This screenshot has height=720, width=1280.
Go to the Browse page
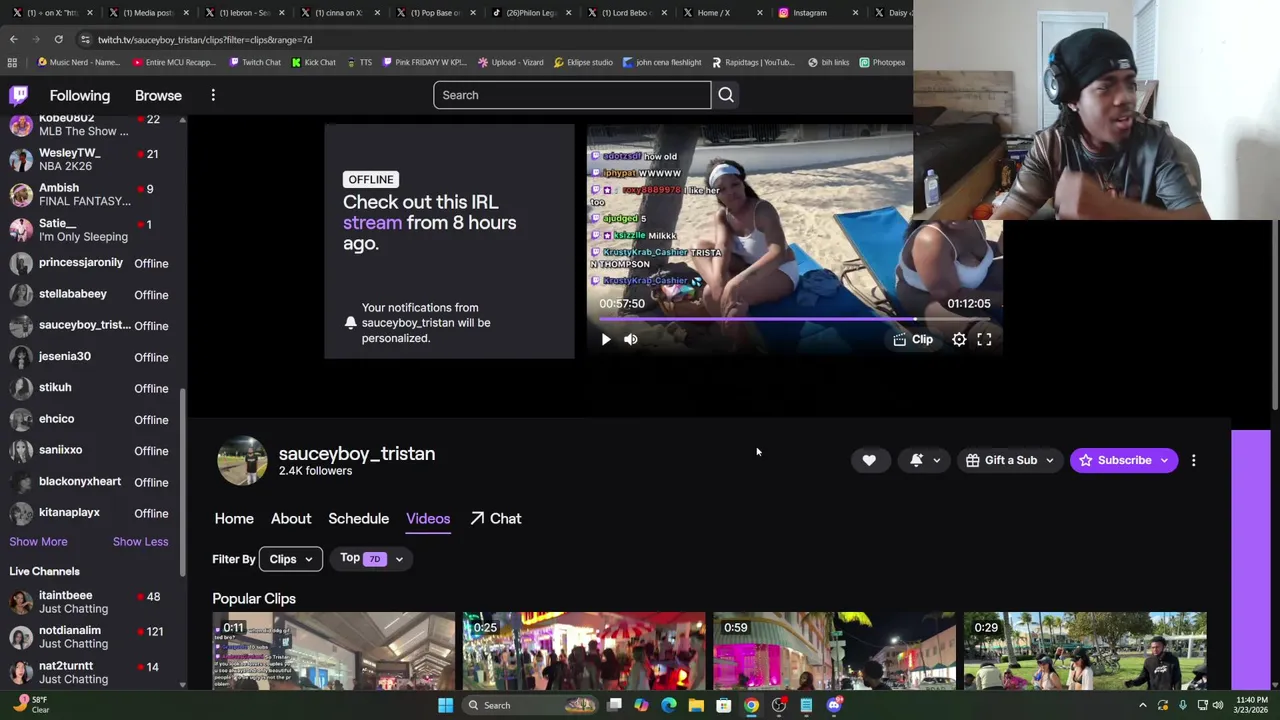158,95
